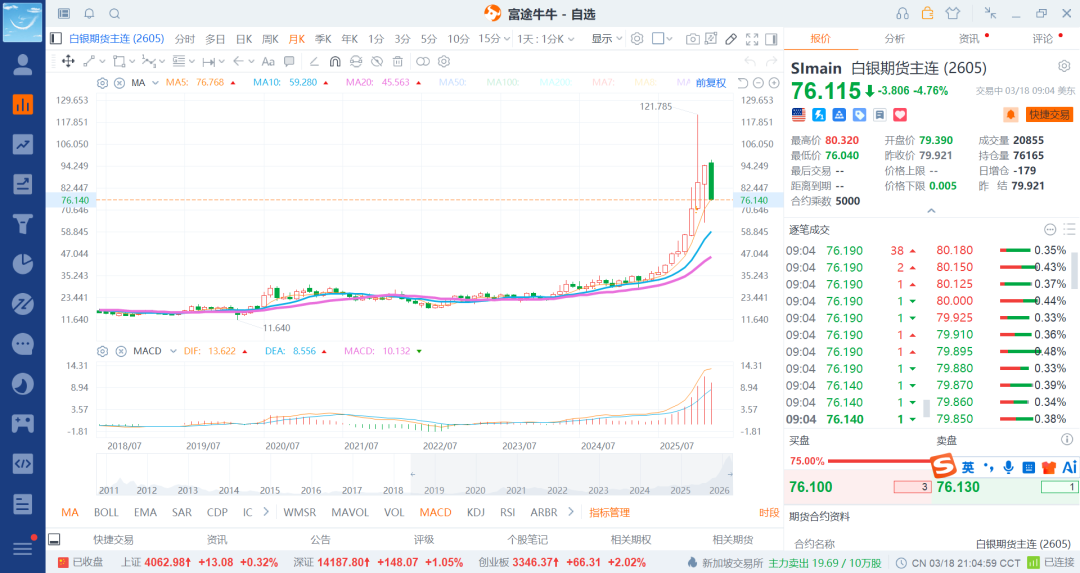Open the skin theme shirt icon
Screen dimensions: 1080x573
tap(953, 13)
